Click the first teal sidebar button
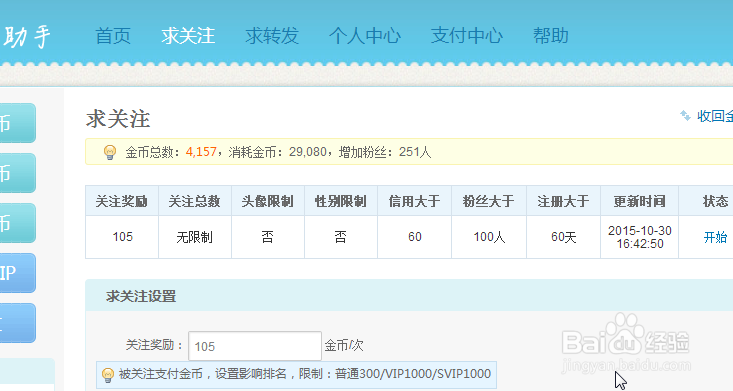 18,123
